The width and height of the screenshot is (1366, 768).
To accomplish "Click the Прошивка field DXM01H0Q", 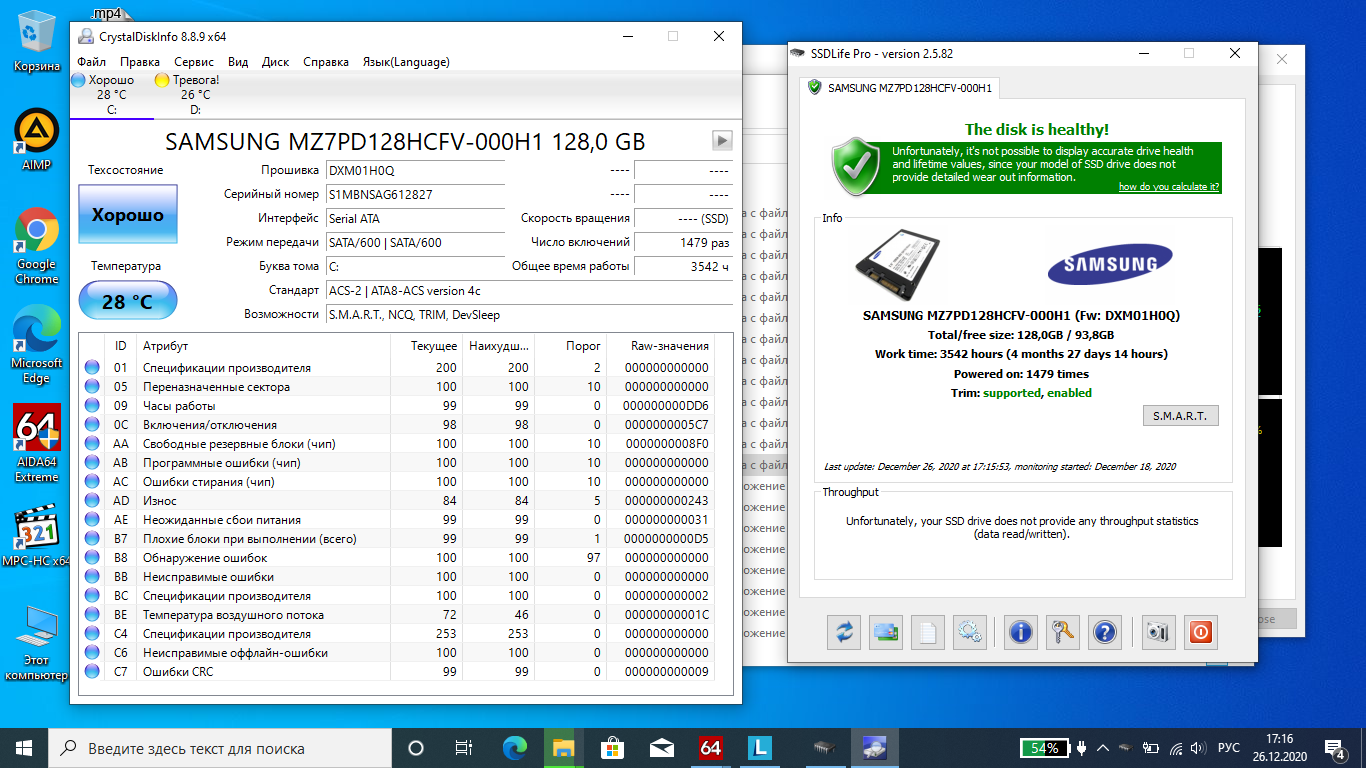I will pos(415,170).
